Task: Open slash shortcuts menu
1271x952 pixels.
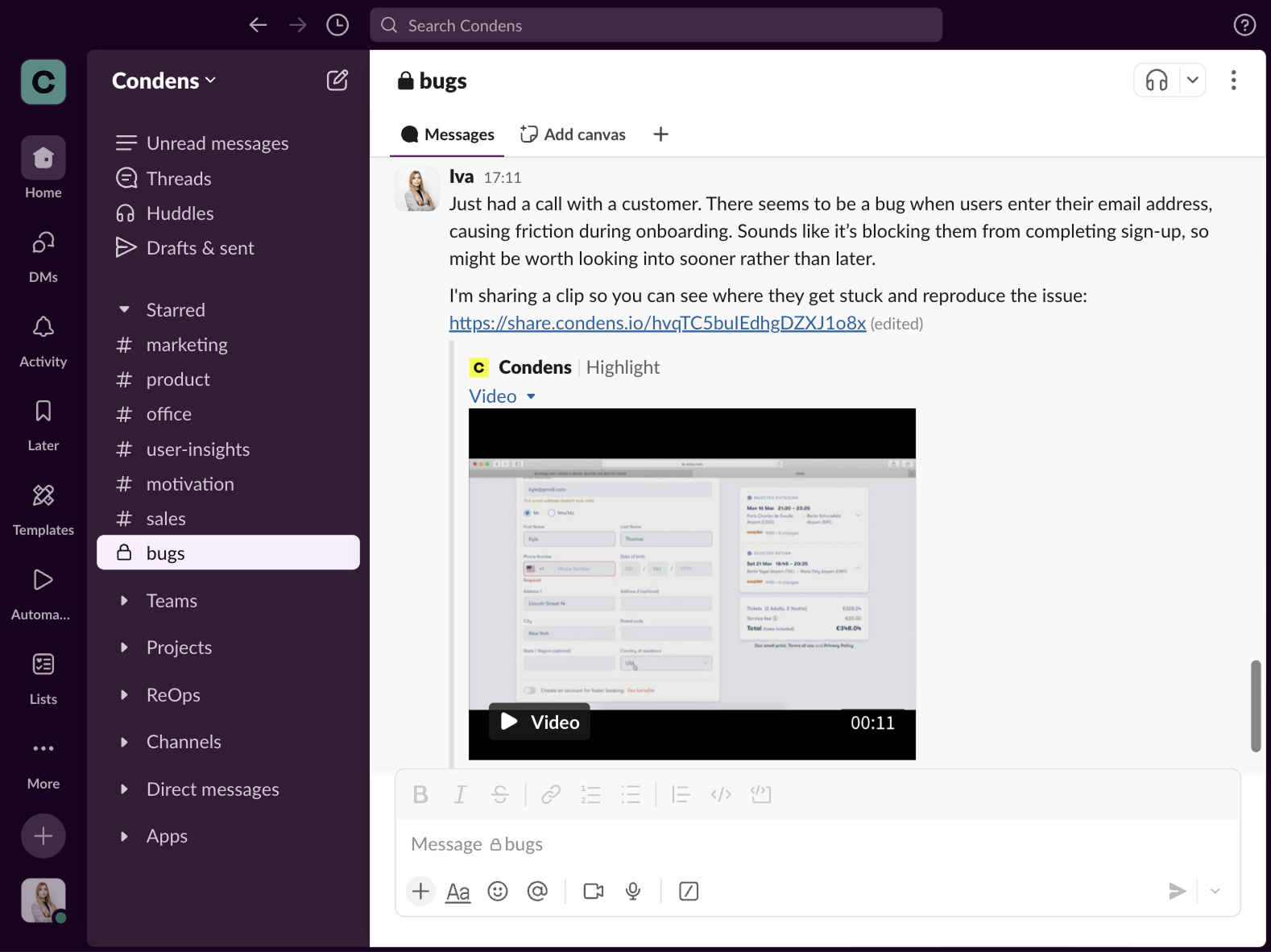Action: [x=689, y=891]
